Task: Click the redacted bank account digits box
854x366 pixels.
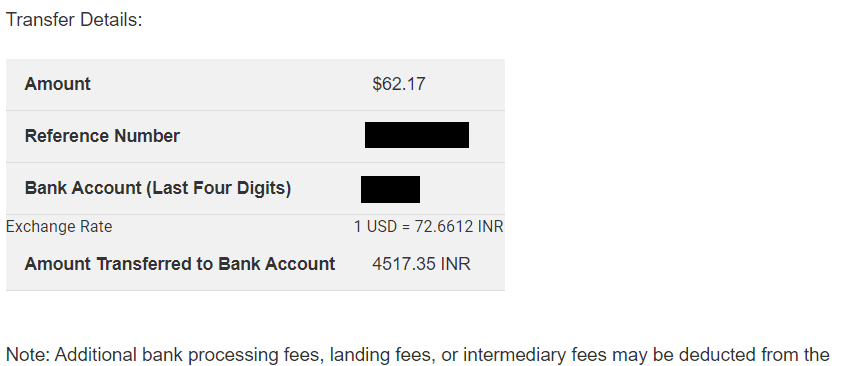Action: (391, 190)
